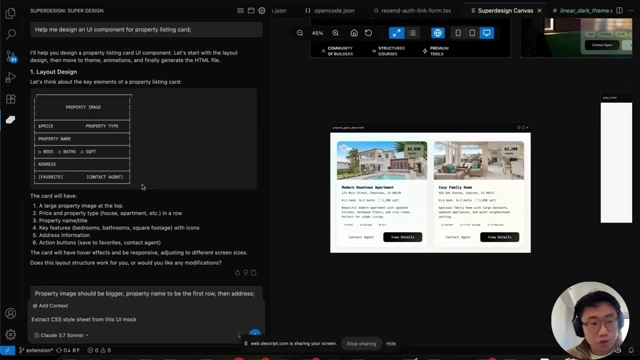Open the Search view in activity bar
This screenshot has height=360, width=640.
(11, 34)
